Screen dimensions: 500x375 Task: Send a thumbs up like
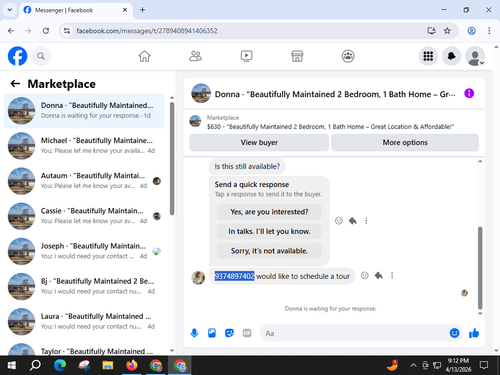(474, 333)
